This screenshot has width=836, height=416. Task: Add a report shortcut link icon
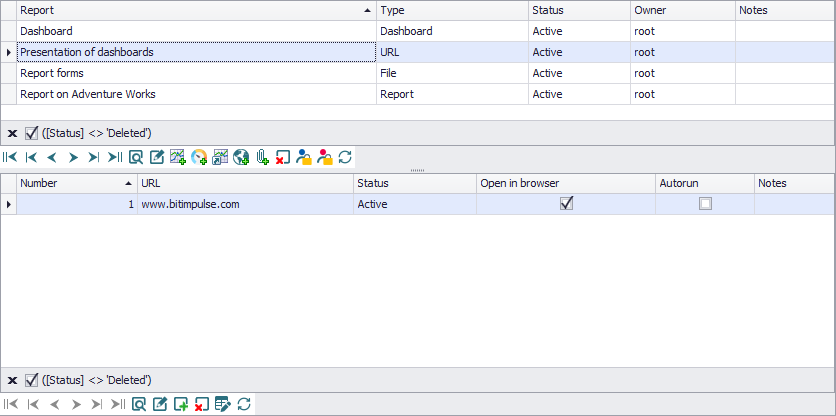[x=220, y=157]
